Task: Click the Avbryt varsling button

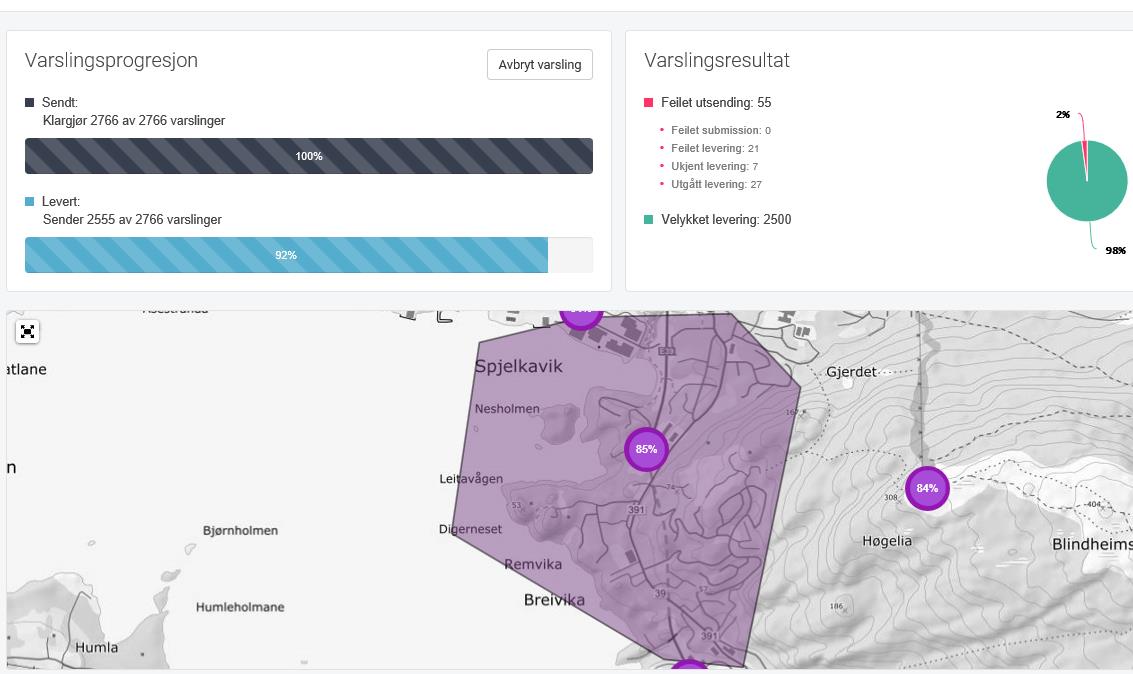Action: point(540,64)
